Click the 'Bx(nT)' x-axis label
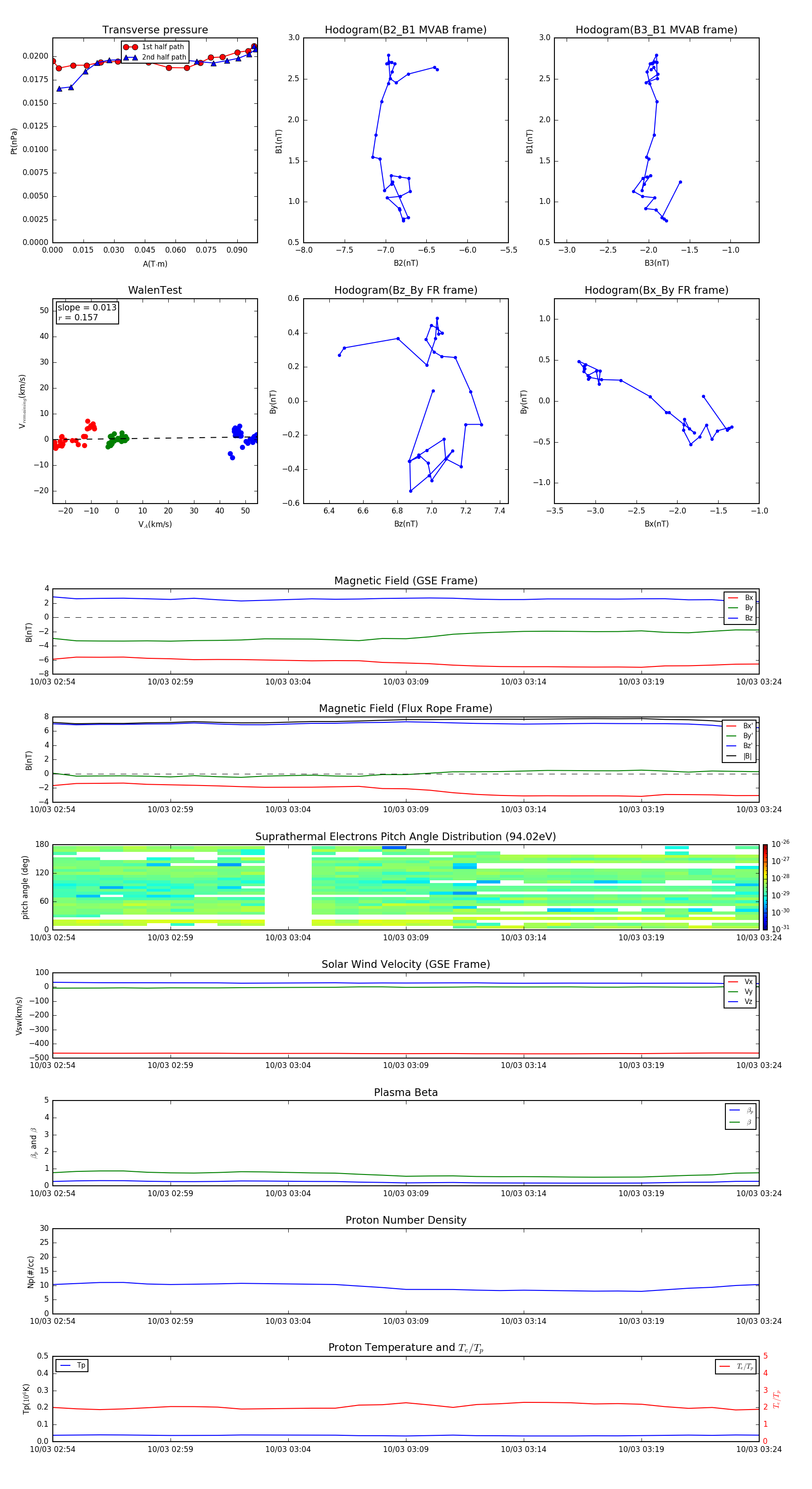 pyautogui.click(x=656, y=524)
